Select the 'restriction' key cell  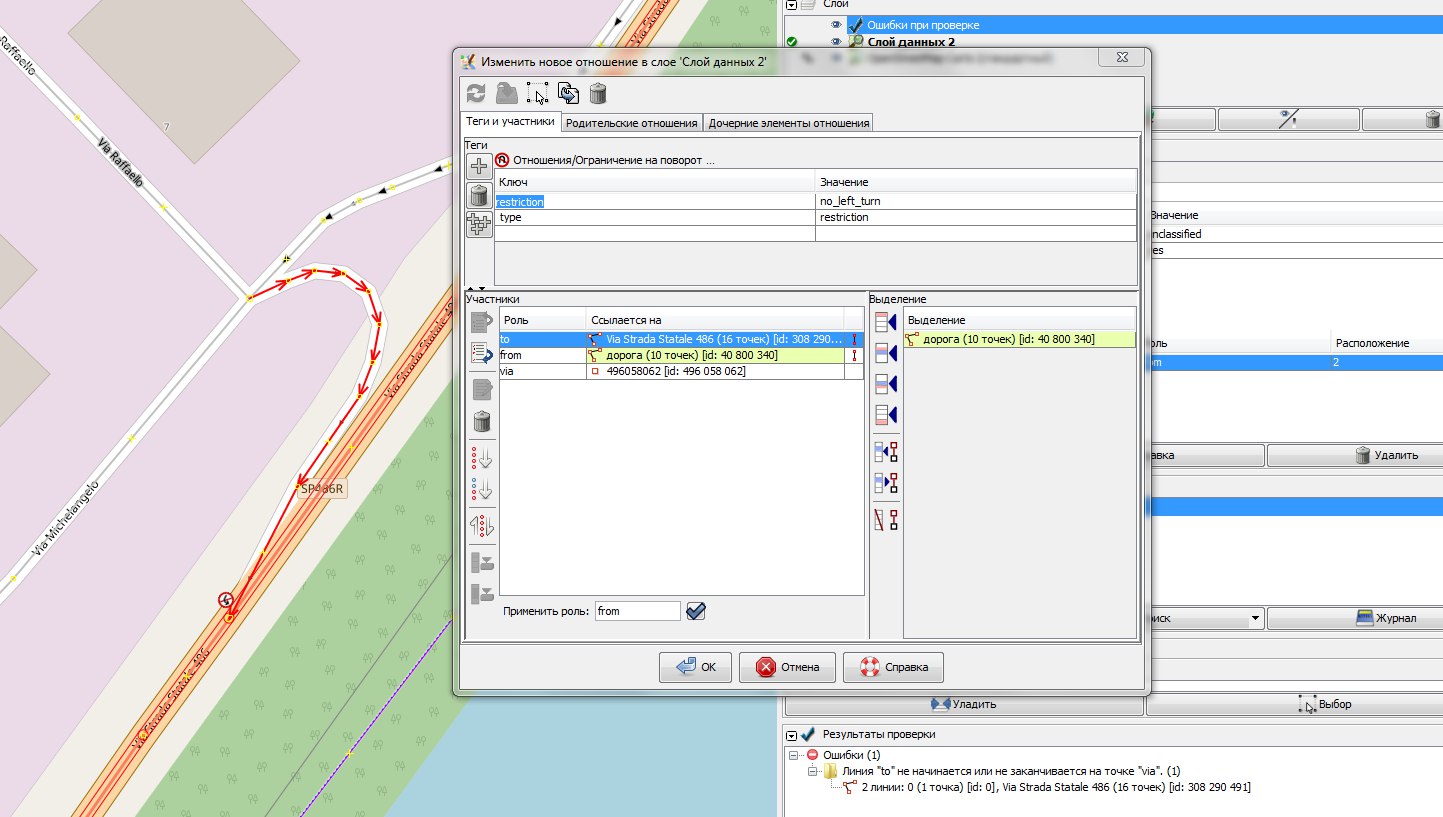point(655,201)
